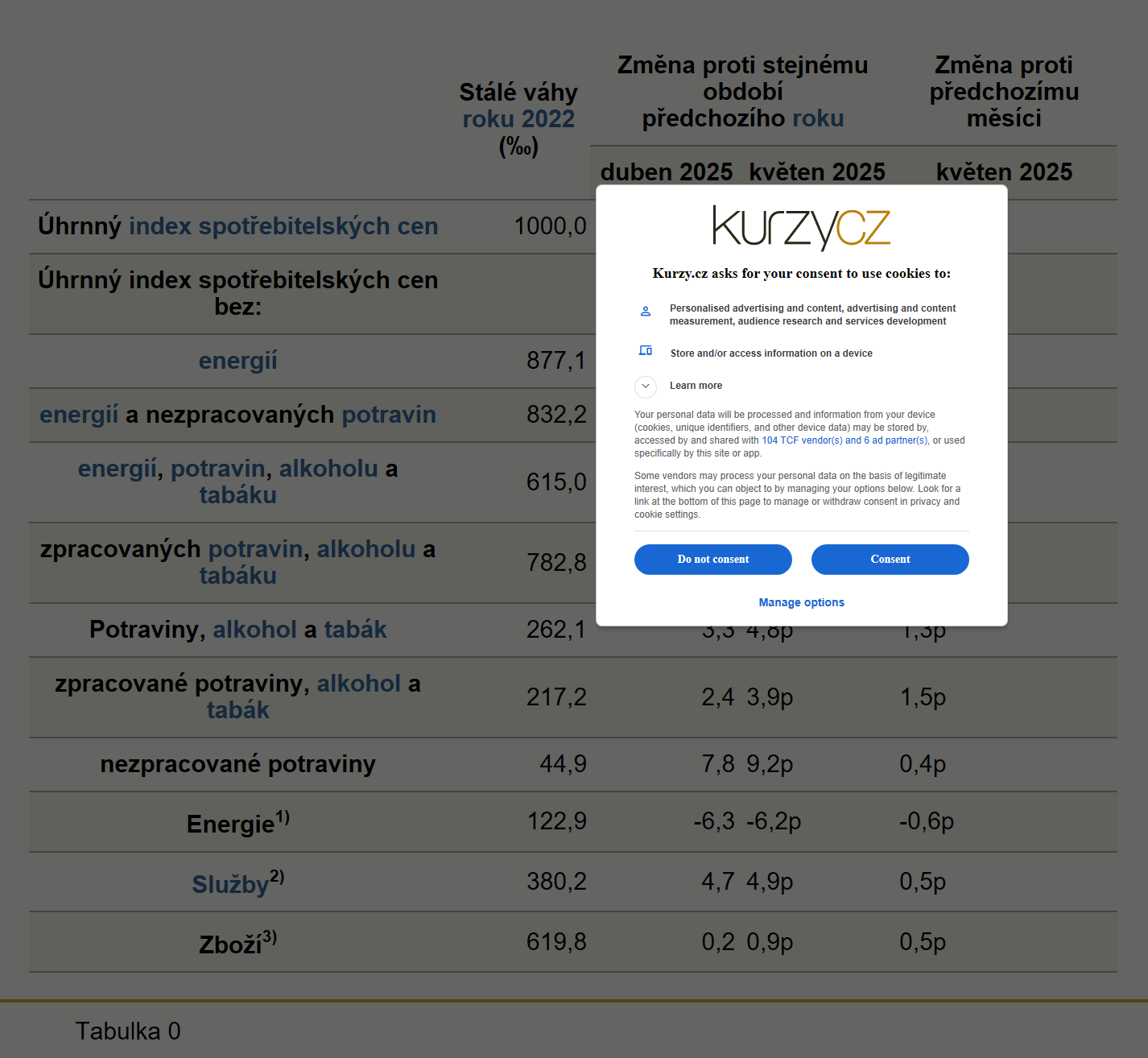Click the 'Stálé váhy' header text
The height and width of the screenshot is (1058, 1148).
(x=518, y=93)
